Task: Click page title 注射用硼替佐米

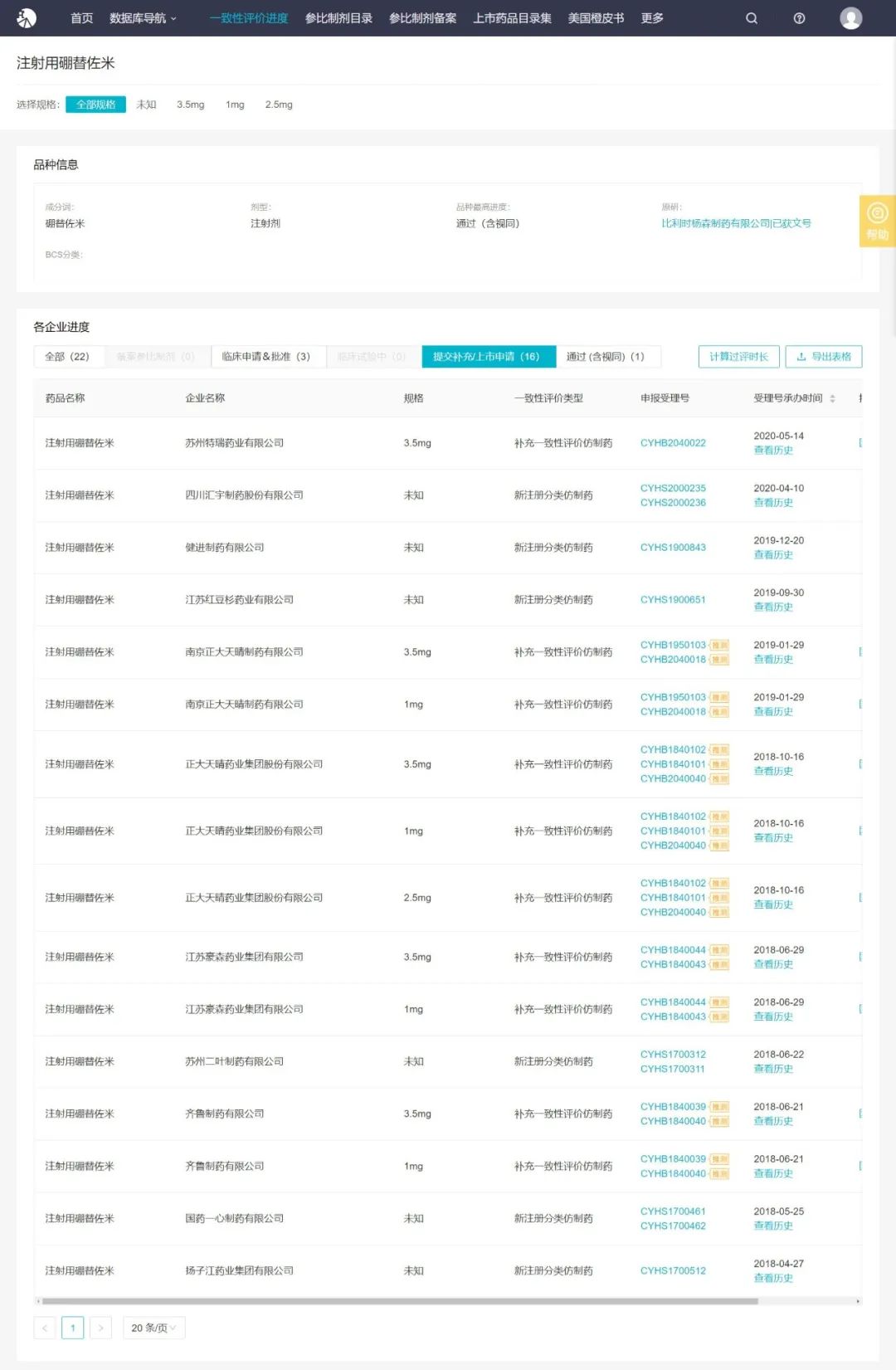Action: click(x=66, y=63)
